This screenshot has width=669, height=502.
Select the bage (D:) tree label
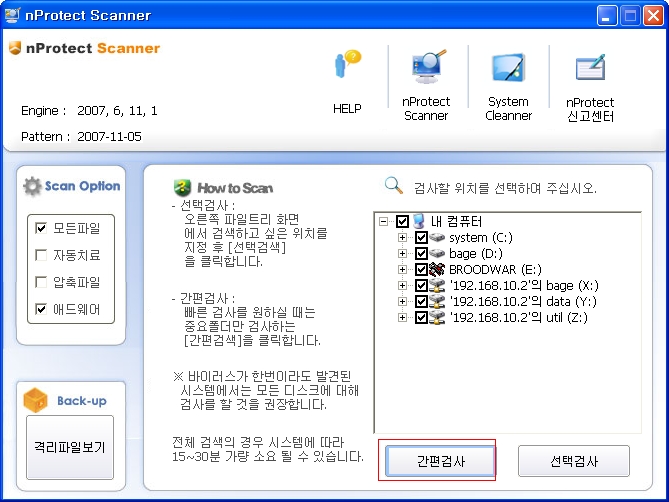click(x=476, y=254)
